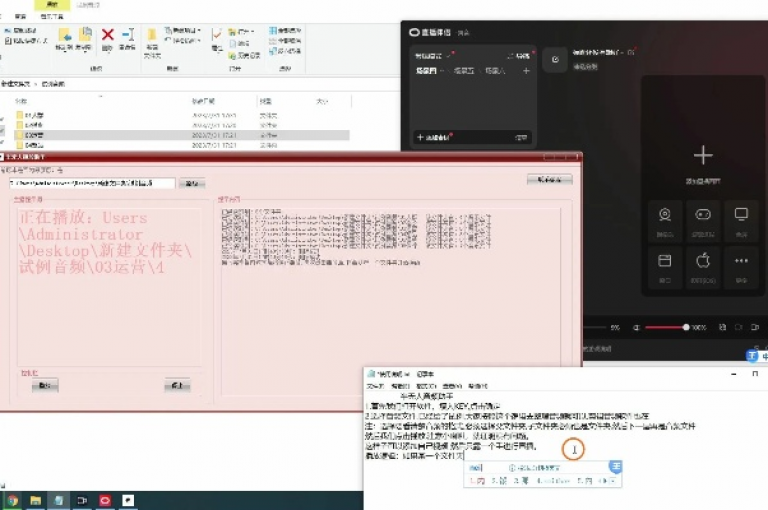Click the Add material button in scene panel
This screenshot has width=768, height=510.
click(433, 138)
